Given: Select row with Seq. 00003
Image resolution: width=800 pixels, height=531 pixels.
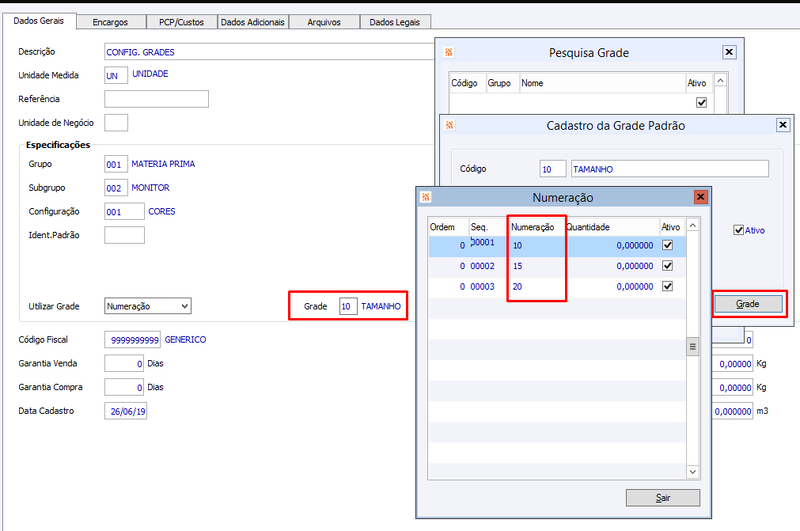Looking at the screenshot, I should point(557,287).
